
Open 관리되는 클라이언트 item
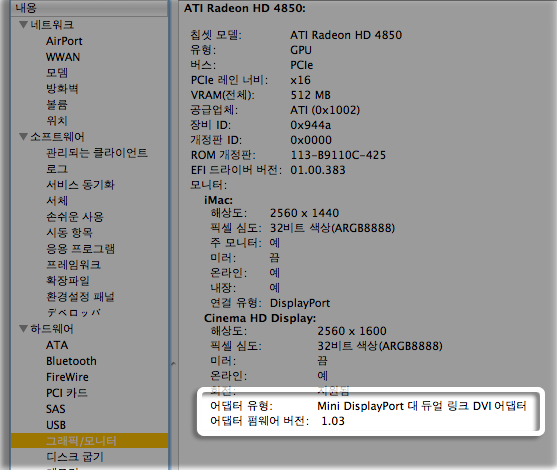(97, 153)
